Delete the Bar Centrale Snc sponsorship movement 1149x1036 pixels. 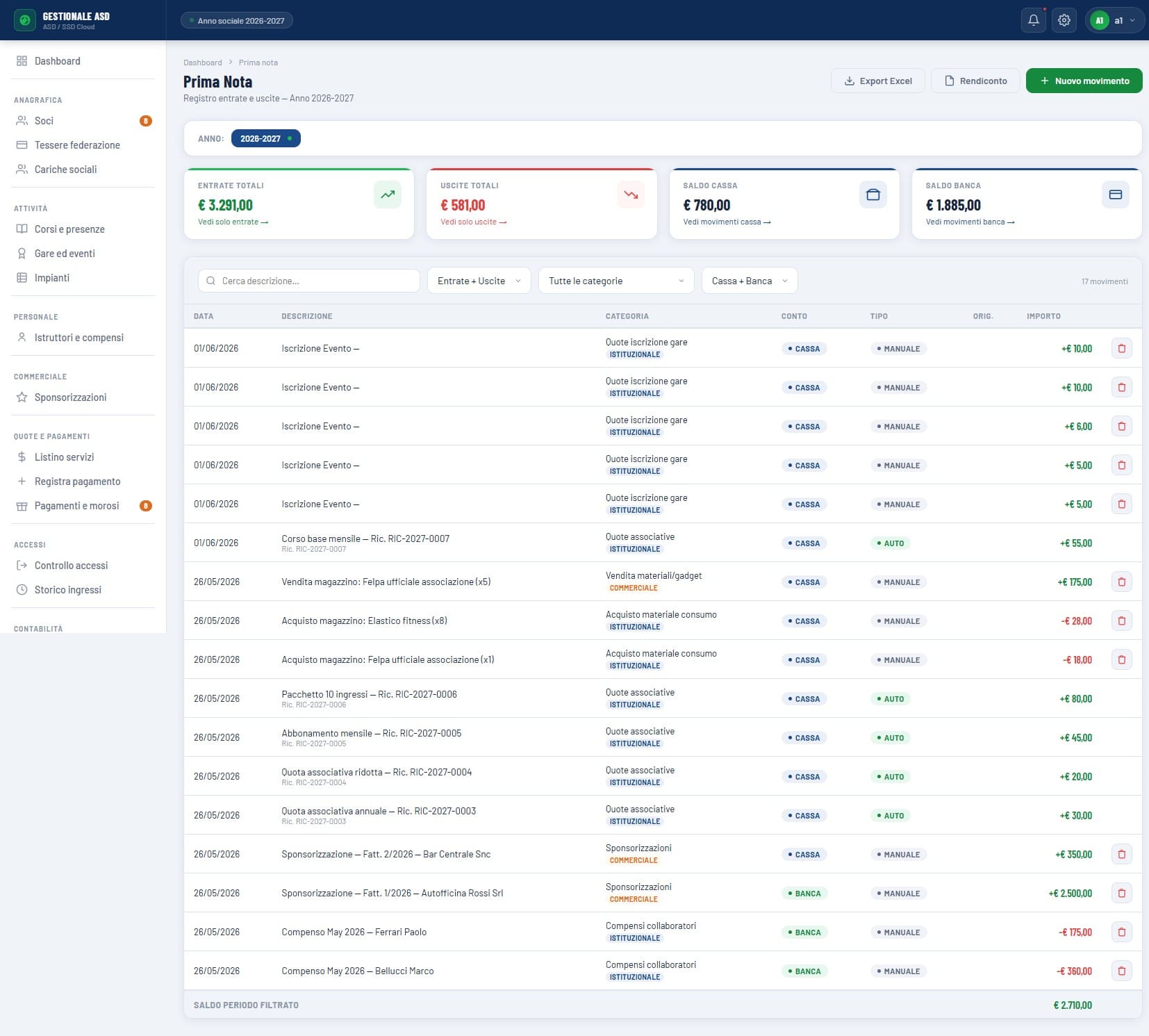click(x=1121, y=854)
